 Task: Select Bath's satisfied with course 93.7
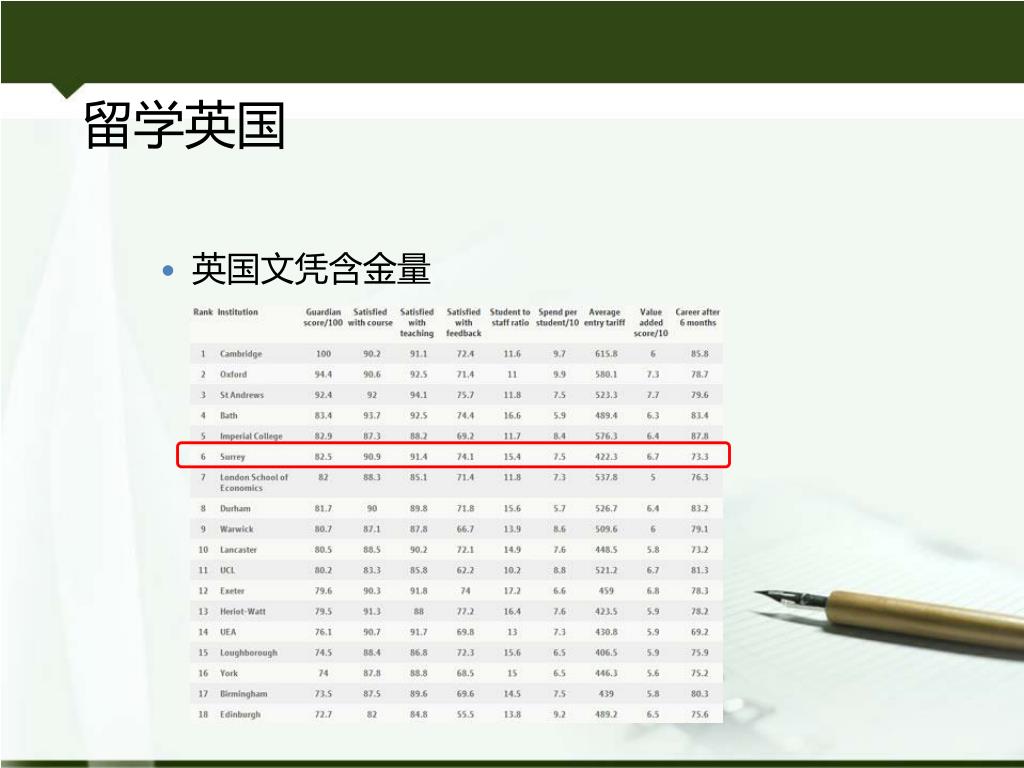372,415
